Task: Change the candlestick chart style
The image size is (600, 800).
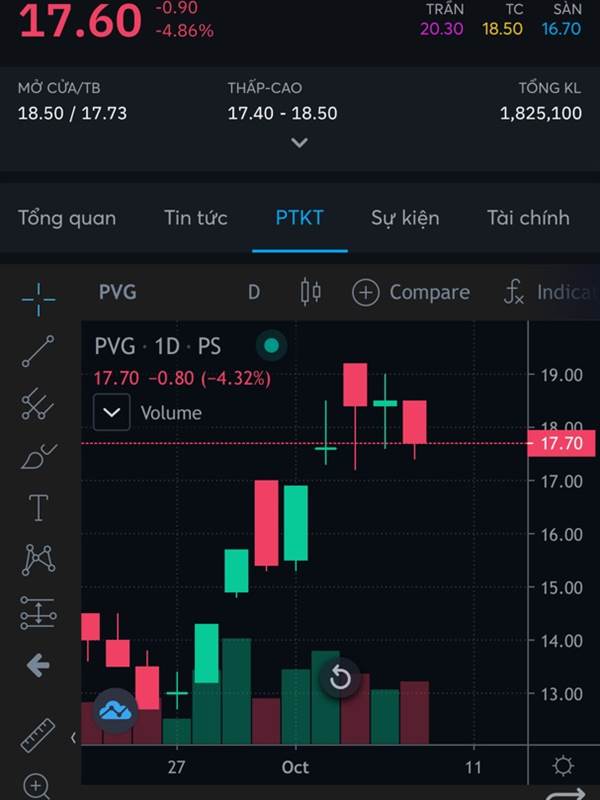Action: (x=311, y=292)
